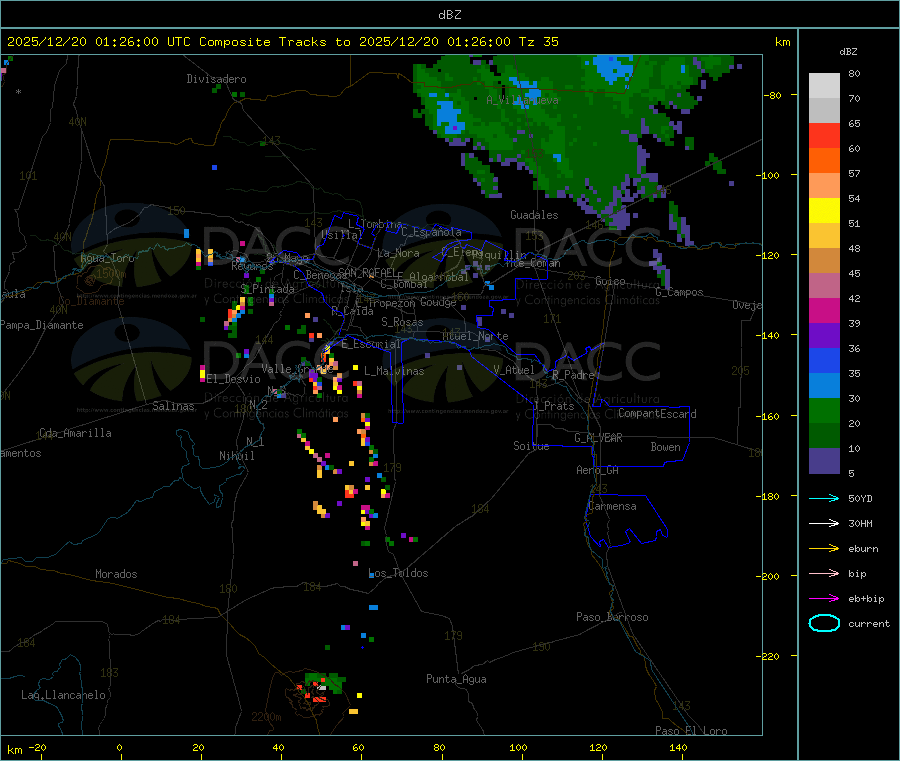
Task: Click the magenta eb+bip arrow legend icon
Action: click(x=824, y=599)
